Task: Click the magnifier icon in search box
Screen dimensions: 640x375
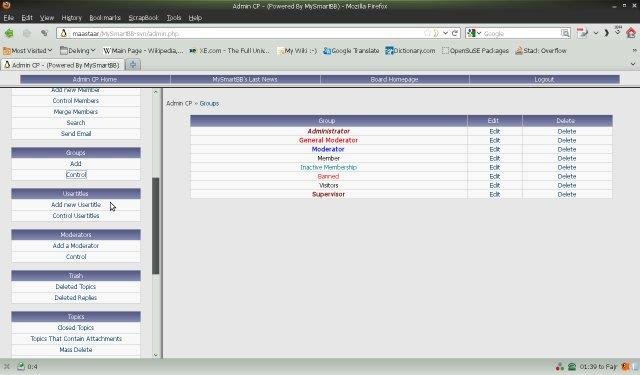Action: pyautogui.click(x=565, y=33)
